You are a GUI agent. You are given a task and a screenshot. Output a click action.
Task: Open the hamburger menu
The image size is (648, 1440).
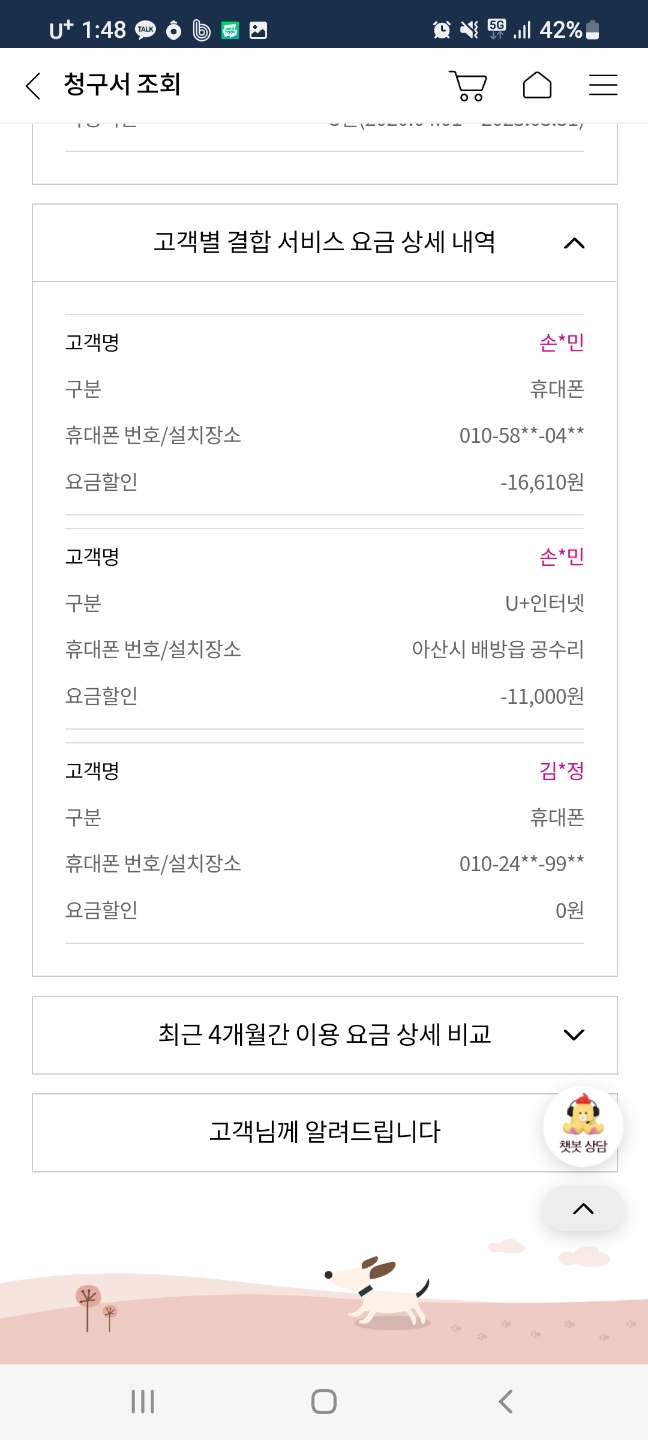603,86
